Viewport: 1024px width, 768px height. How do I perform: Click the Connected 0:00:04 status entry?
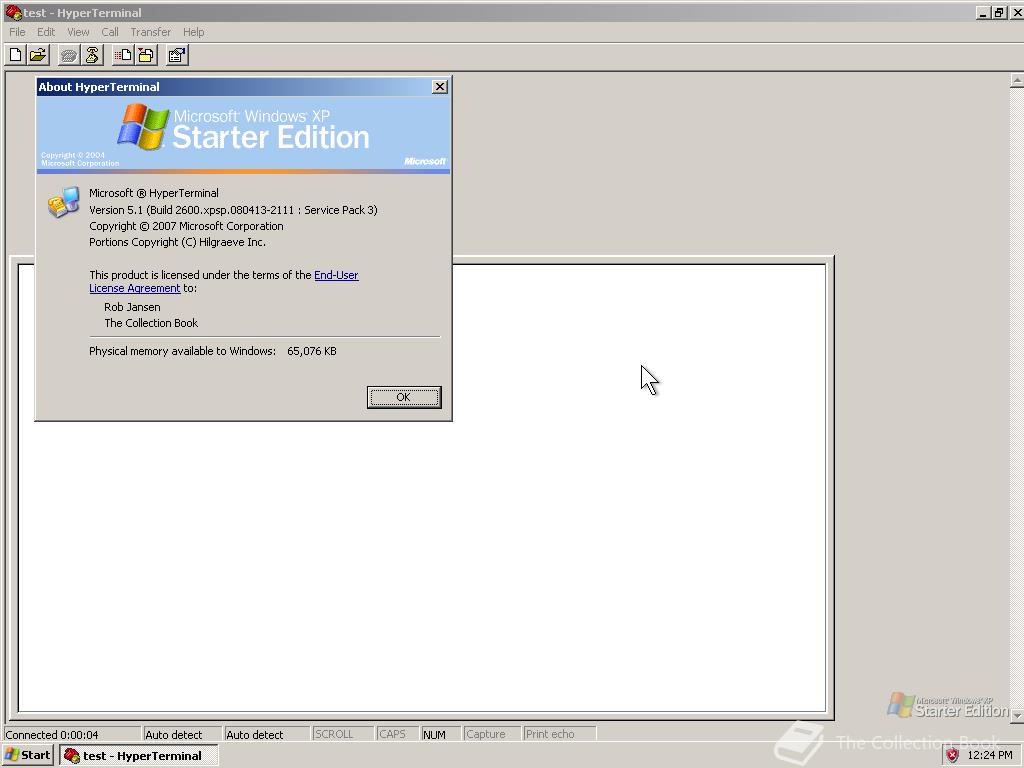click(72, 735)
